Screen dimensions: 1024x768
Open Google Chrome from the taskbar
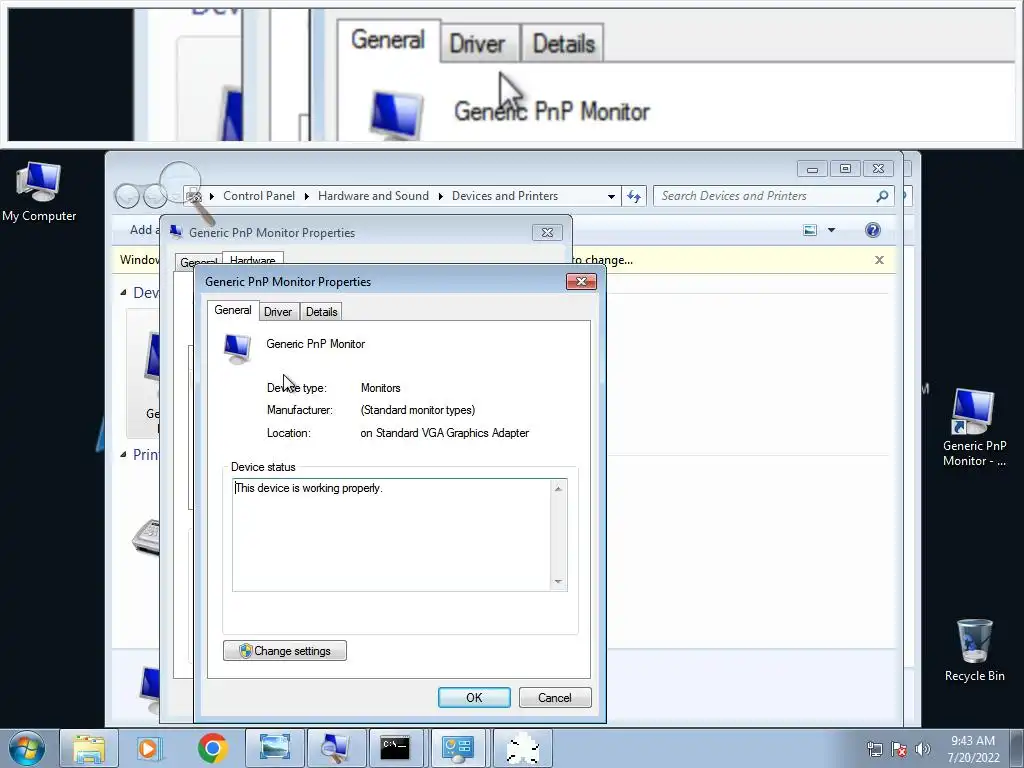pyautogui.click(x=212, y=748)
